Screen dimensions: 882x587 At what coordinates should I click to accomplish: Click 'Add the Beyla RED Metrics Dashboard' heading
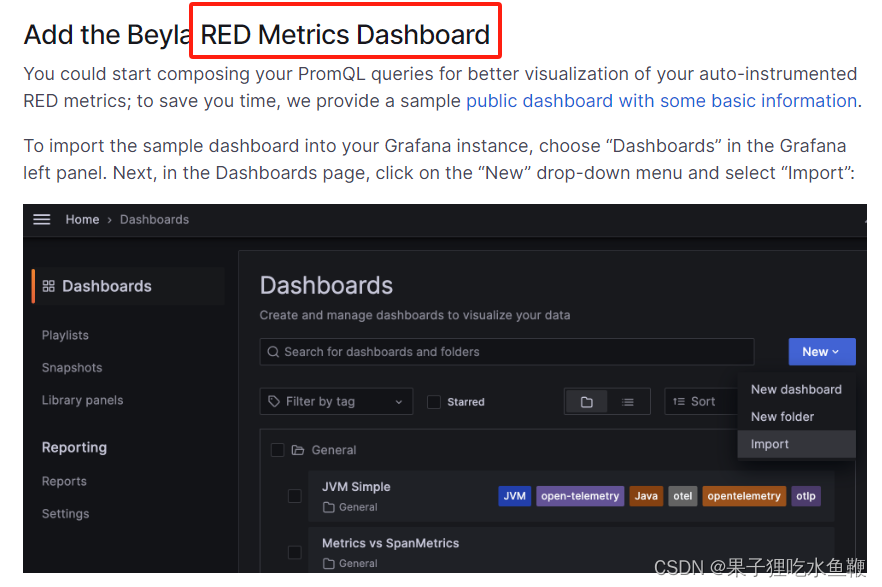[257, 35]
